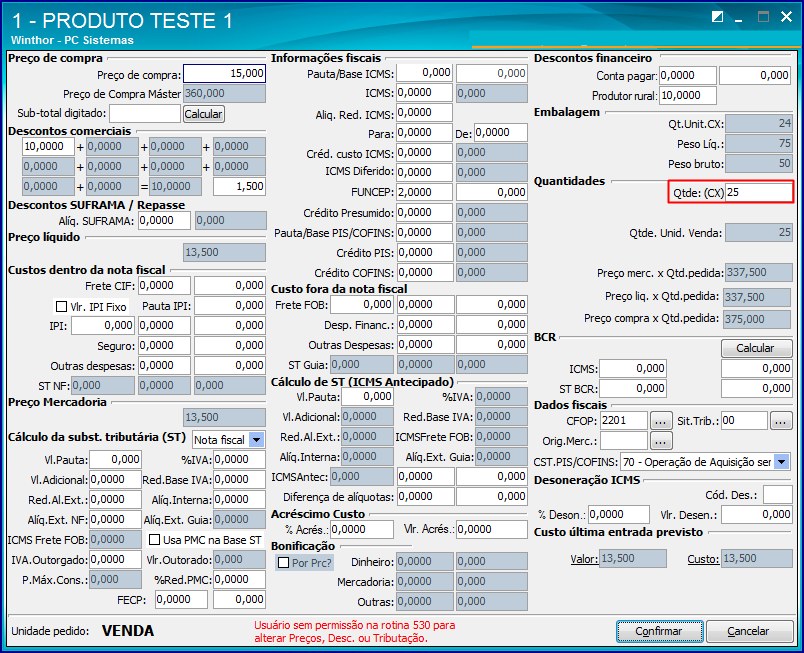Click the Pauta IPI value field
The width and height of the screenshot is (804, 653).
pos(230,306)
